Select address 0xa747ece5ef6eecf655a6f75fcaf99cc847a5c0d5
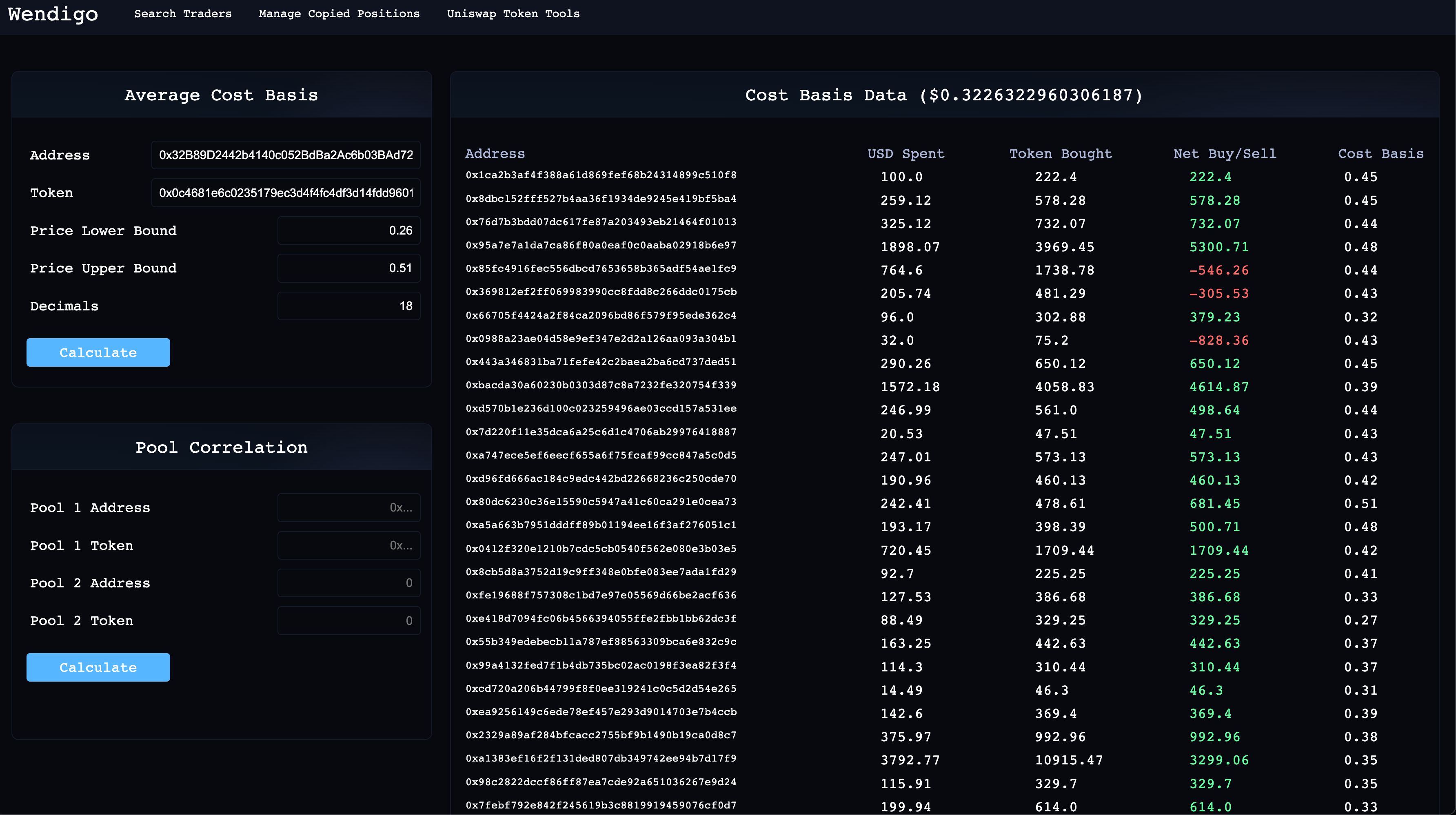 click(x=601, y=455)
